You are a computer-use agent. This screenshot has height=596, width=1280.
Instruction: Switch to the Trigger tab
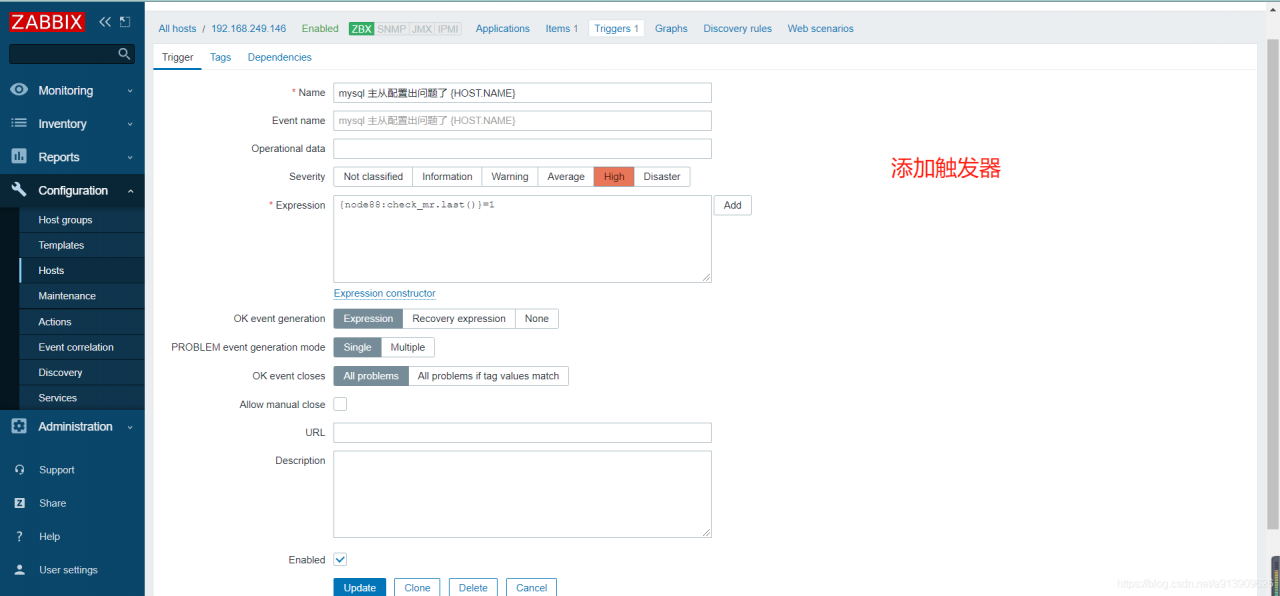[178, 57]
